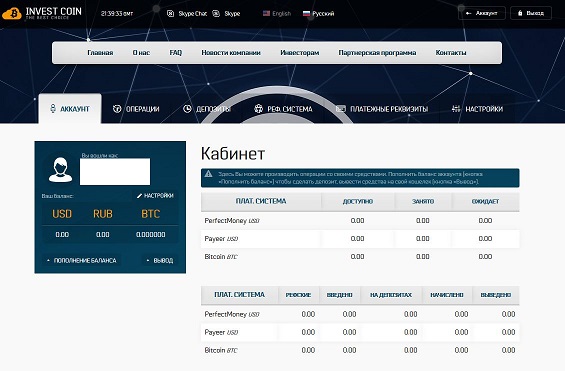Click Payeer USD row in upper table
This screenshot has width=565, height=371.
360,238
